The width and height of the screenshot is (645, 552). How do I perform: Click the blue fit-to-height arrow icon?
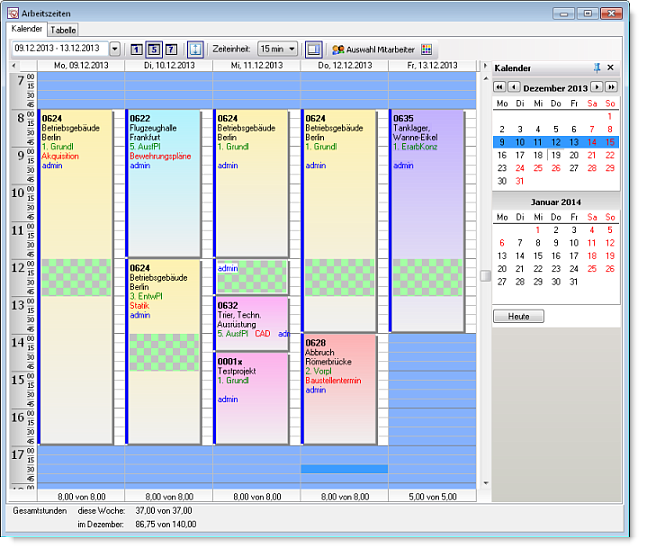195,48
